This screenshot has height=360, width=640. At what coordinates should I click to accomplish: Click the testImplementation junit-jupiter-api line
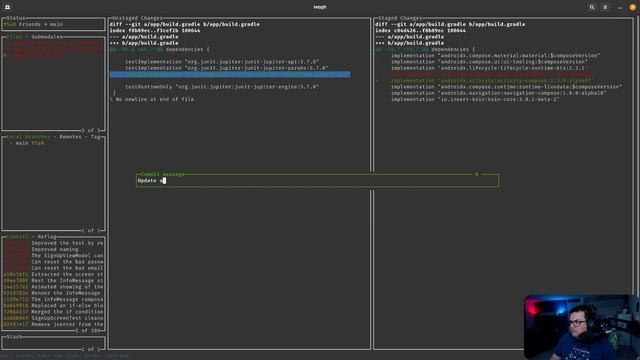[222, 62]
